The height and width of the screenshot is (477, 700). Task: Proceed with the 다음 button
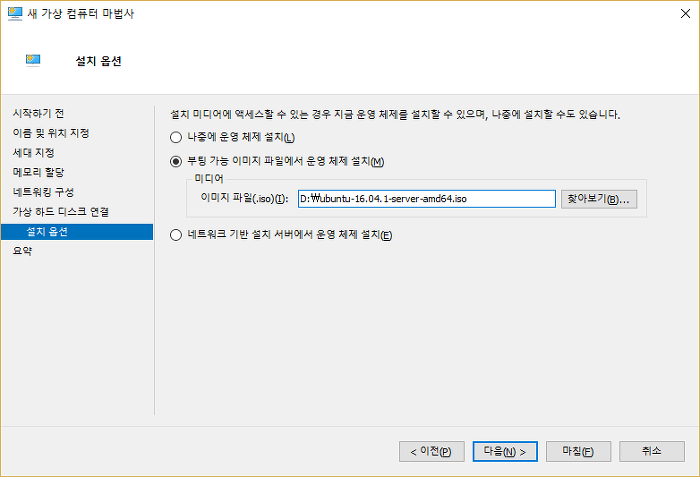[x=505, y=452]
